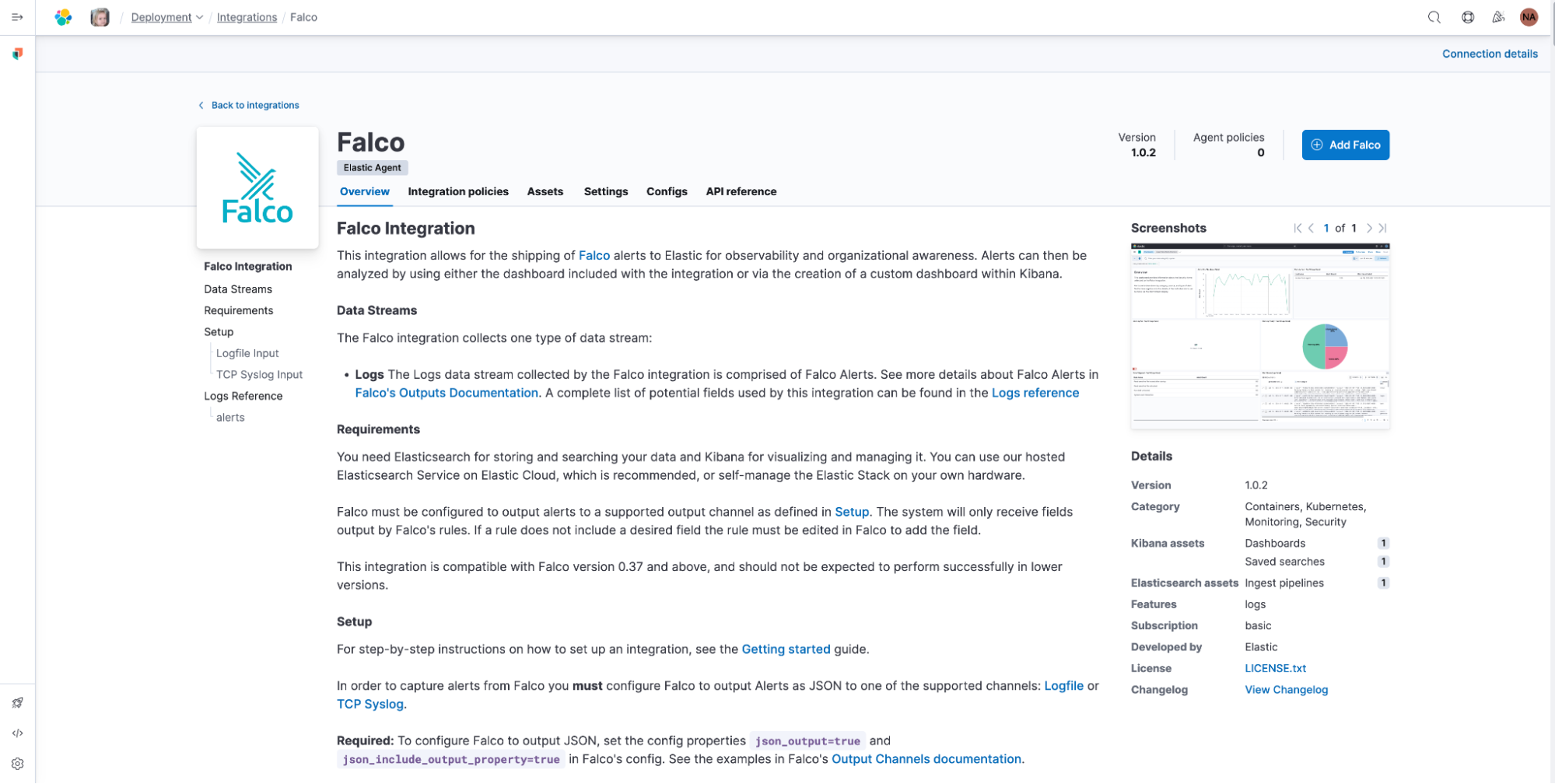Screen dimensions: 1555x784
Task: Open developer tools code icon
Action: [17, 733]
